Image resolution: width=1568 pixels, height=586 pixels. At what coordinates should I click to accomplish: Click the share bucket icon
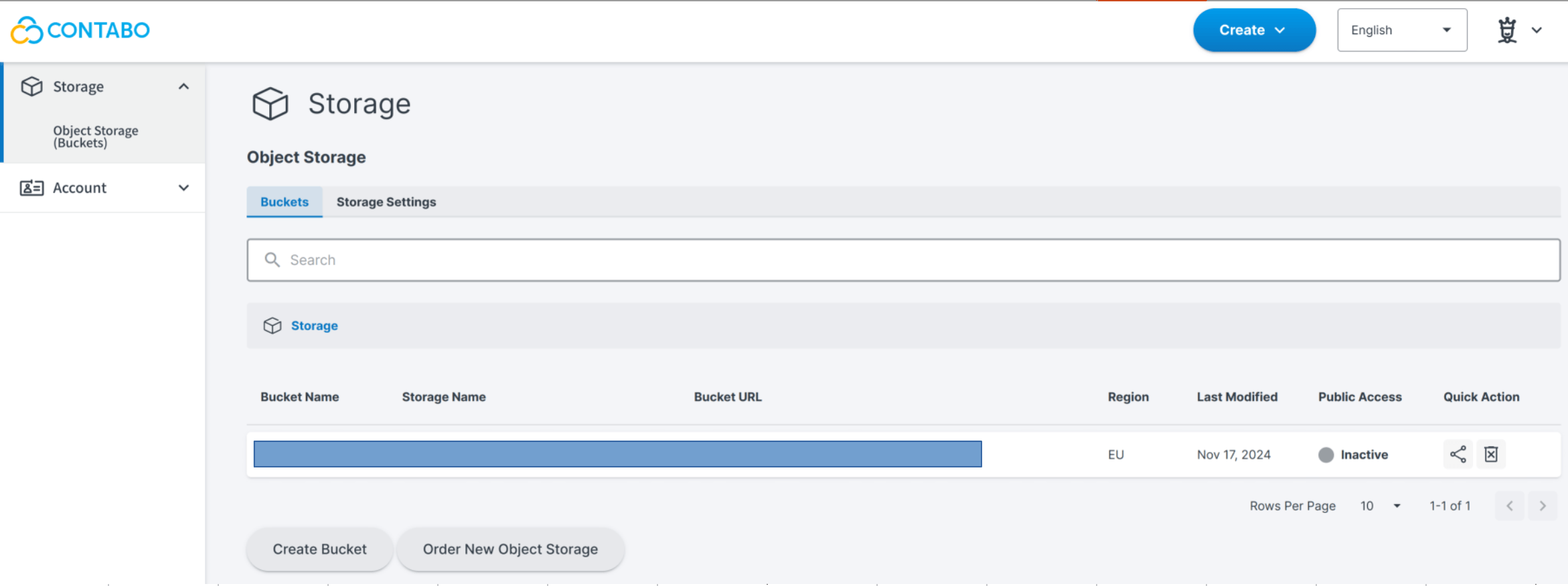point(1458,455)
